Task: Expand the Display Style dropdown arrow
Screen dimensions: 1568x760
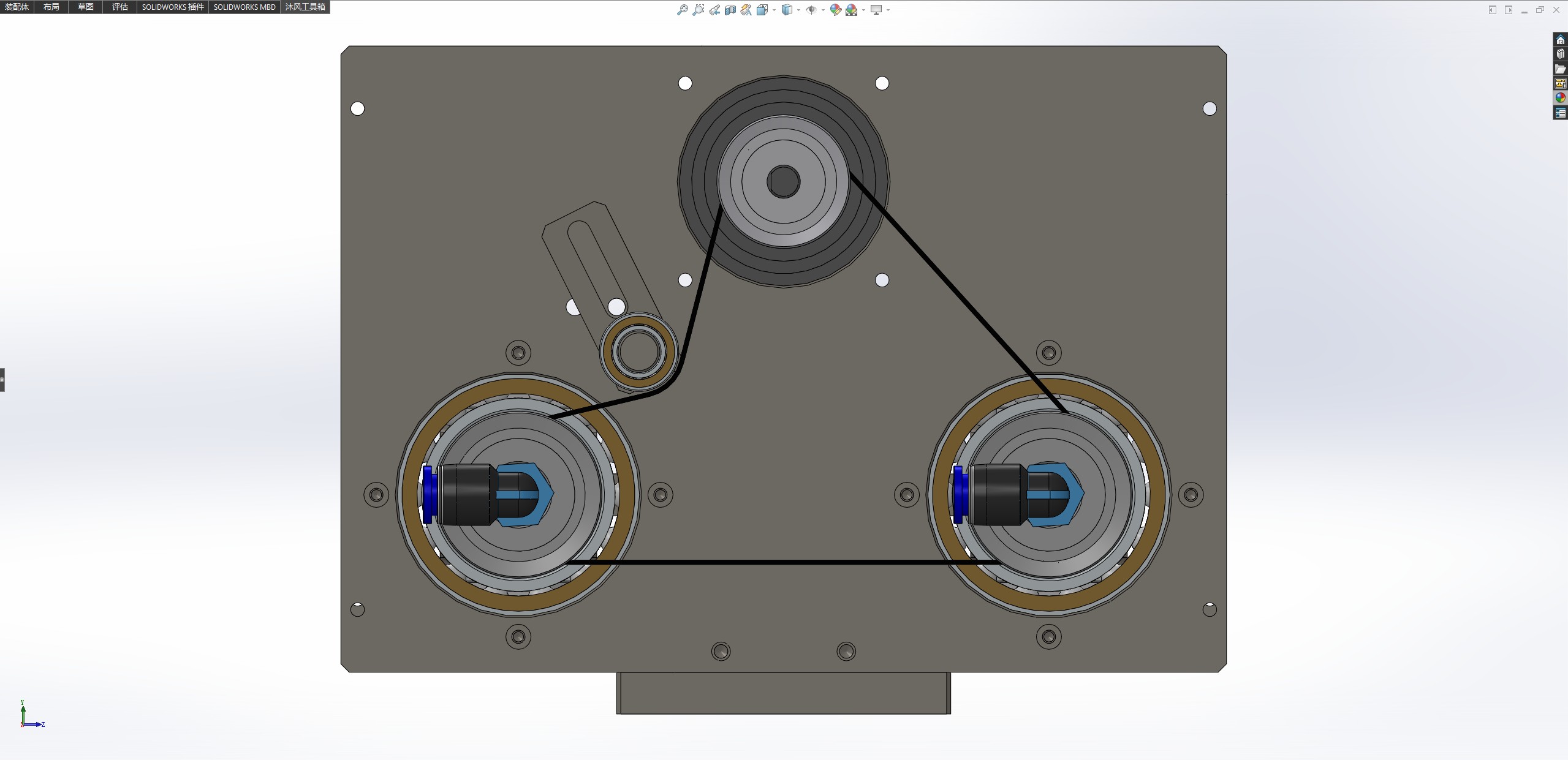Action: tap(798, 10)
